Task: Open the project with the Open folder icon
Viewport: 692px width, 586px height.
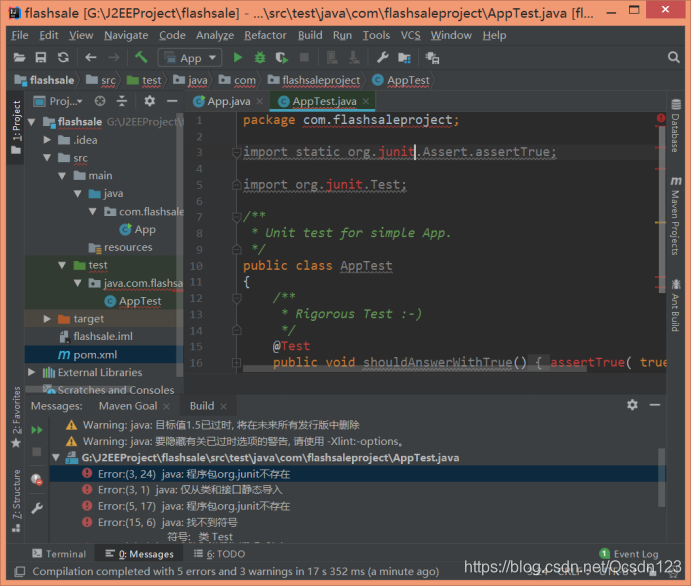Action: pos(19,57)
